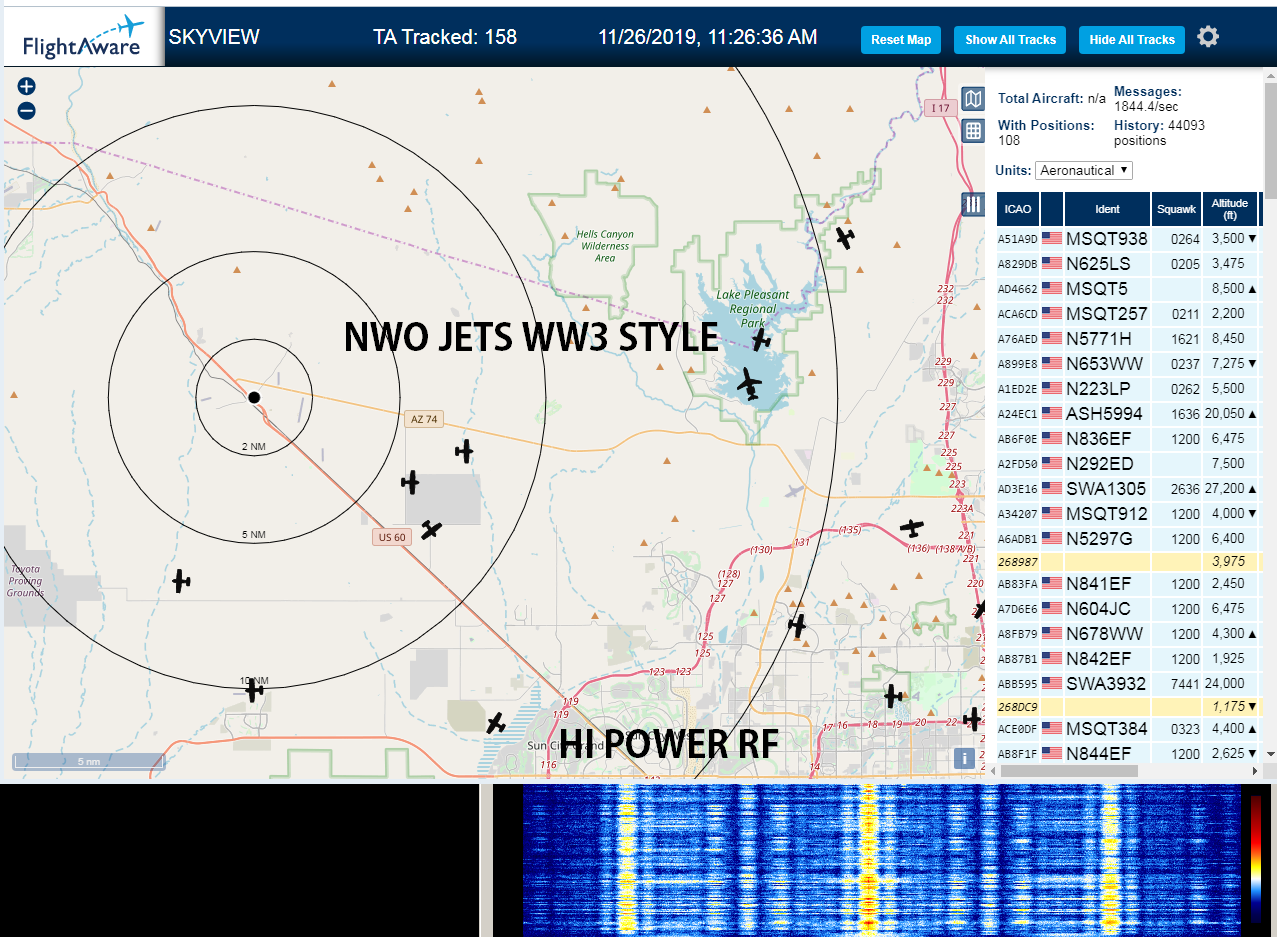Sort table by Altitude (ft) column

click(1230, 209)
